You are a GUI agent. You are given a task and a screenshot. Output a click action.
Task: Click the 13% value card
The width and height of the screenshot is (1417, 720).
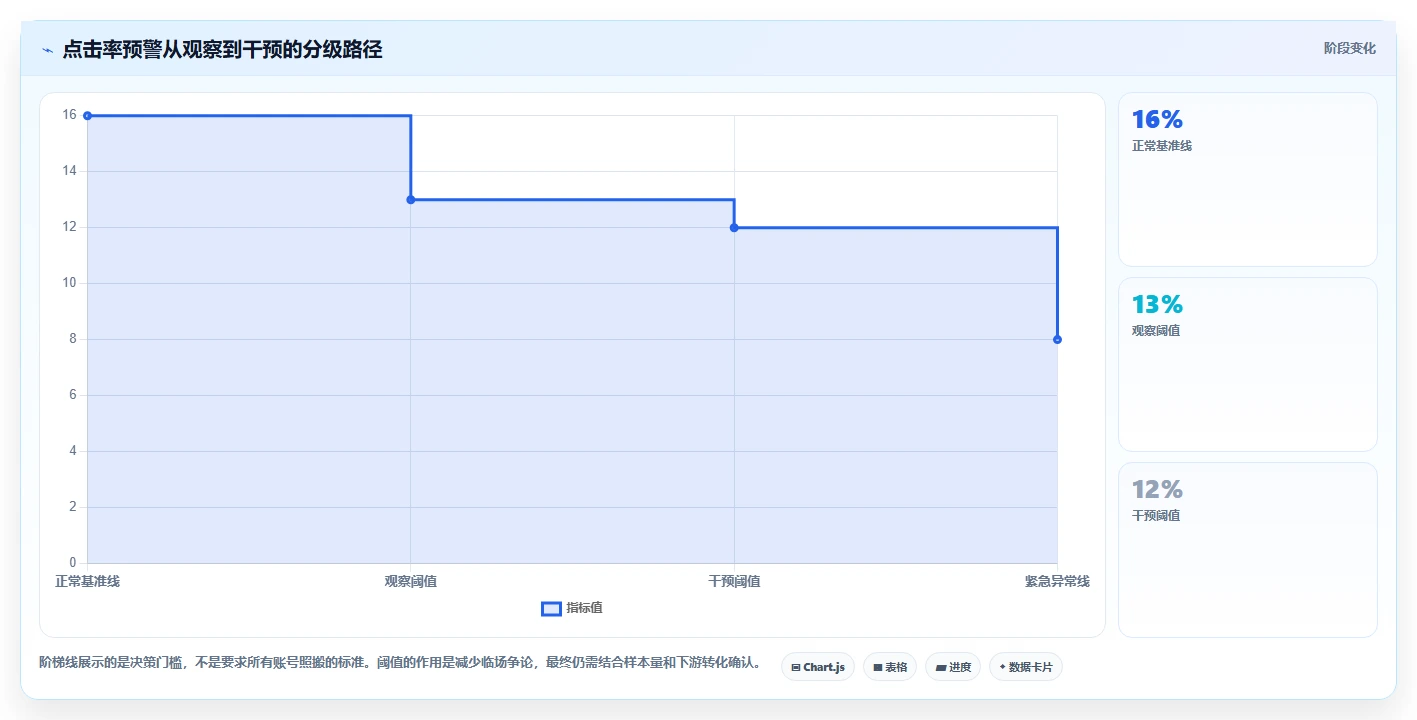pos(1247,365)
